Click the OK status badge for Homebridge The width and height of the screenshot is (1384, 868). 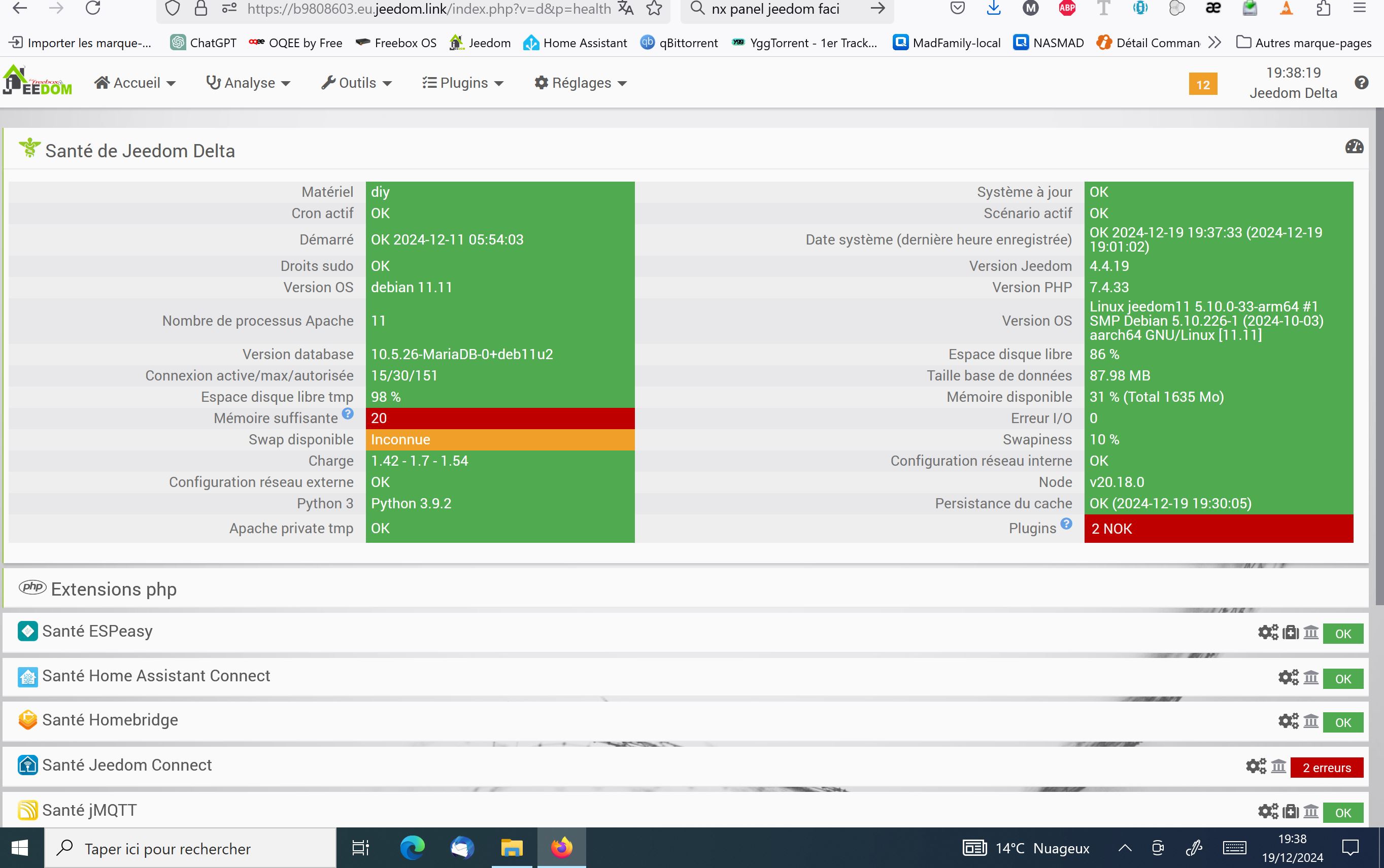[1343, 723]
